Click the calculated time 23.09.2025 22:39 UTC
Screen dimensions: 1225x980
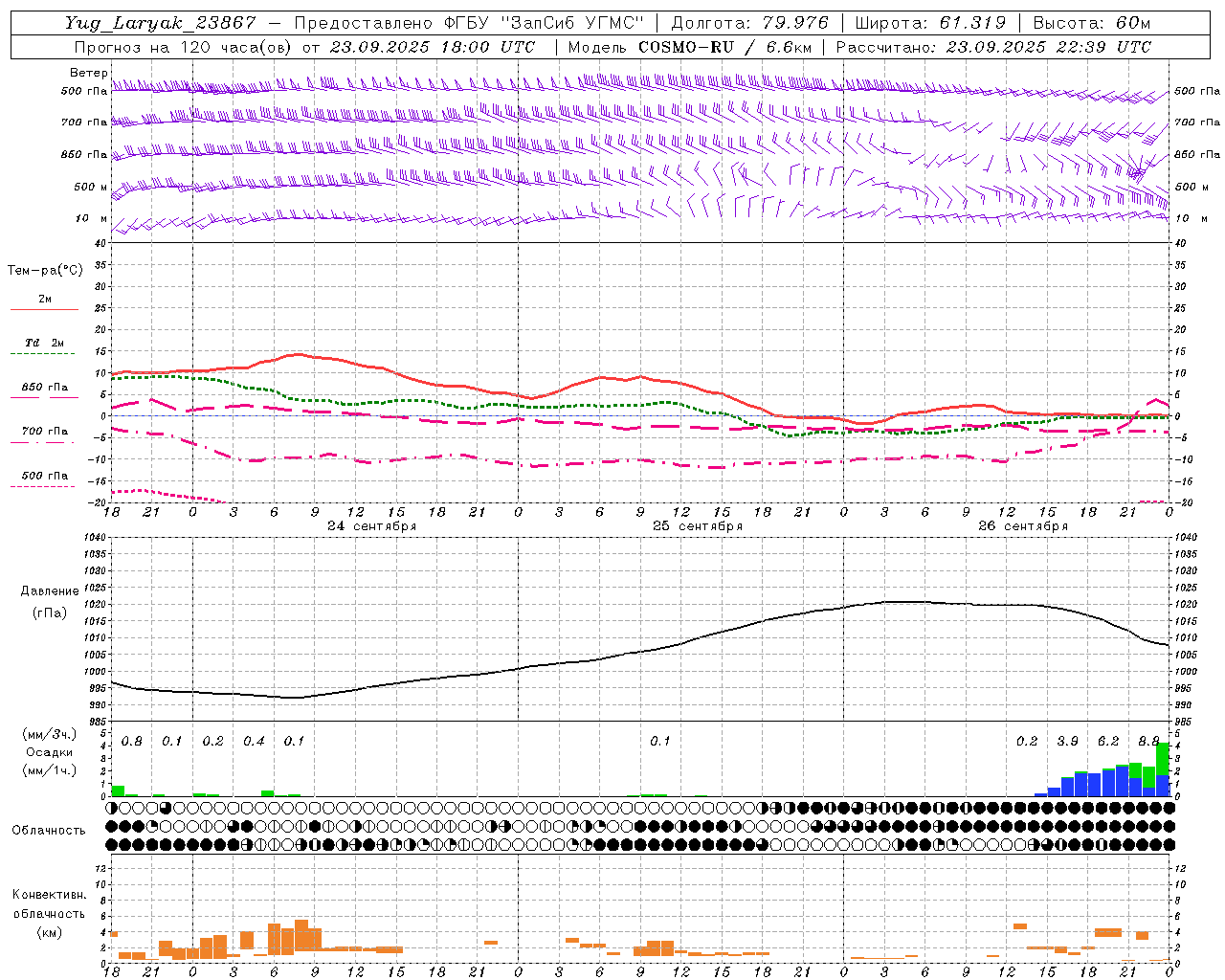[x=1049, y=47]
